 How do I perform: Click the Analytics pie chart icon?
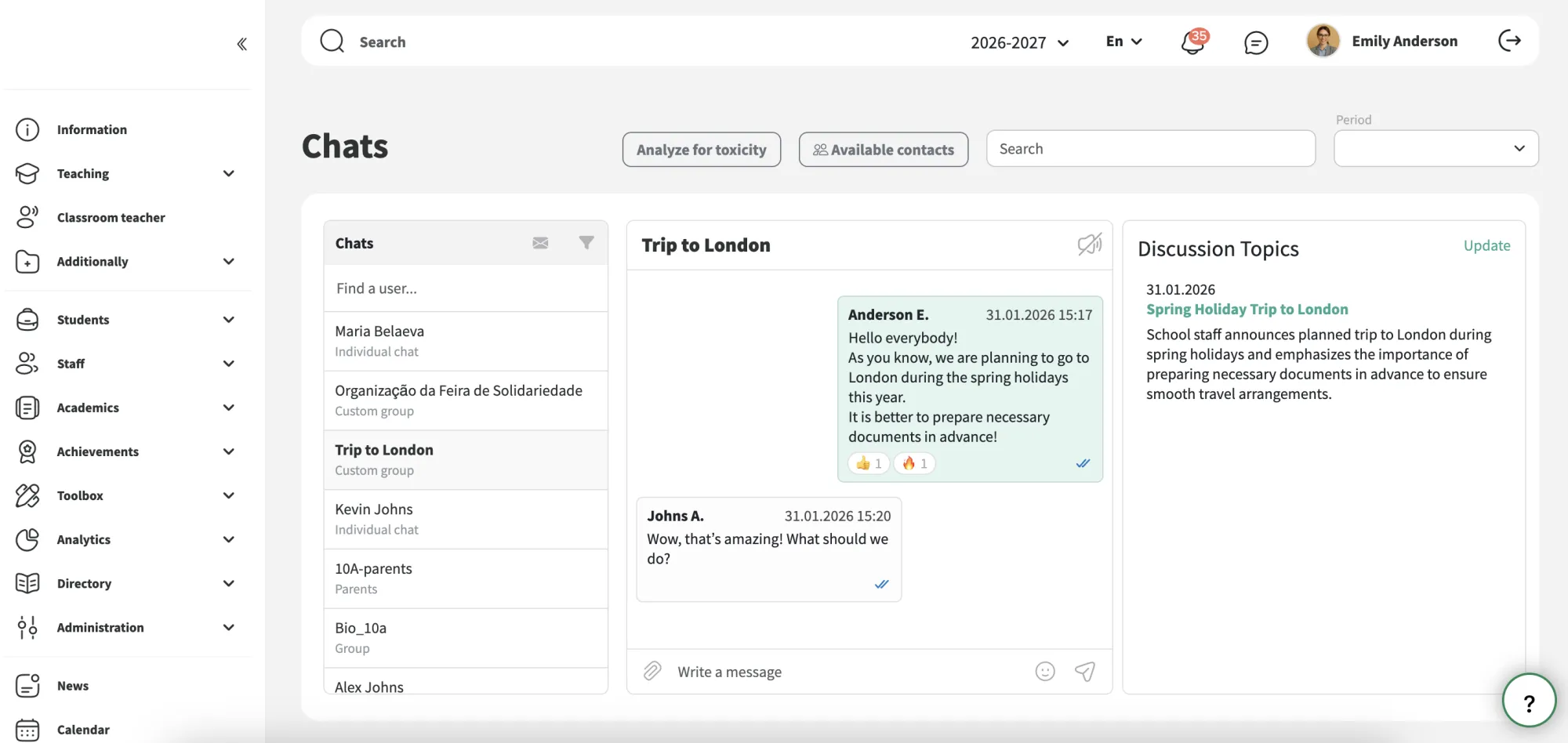tap(27, 539)
